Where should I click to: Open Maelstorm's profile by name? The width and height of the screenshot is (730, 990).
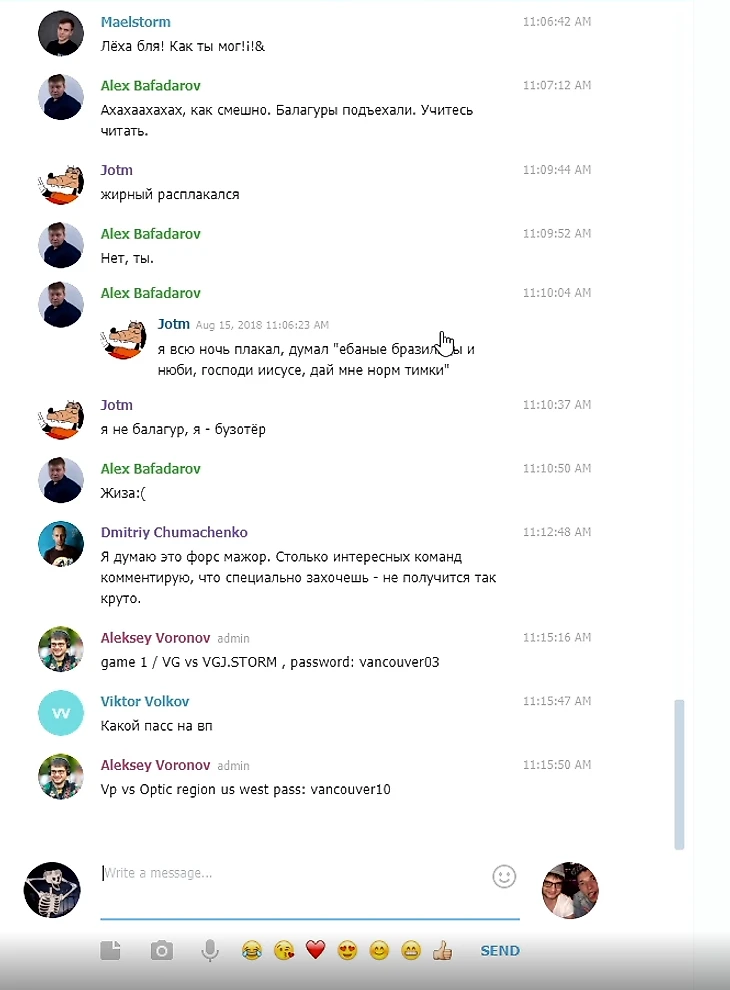136,22
